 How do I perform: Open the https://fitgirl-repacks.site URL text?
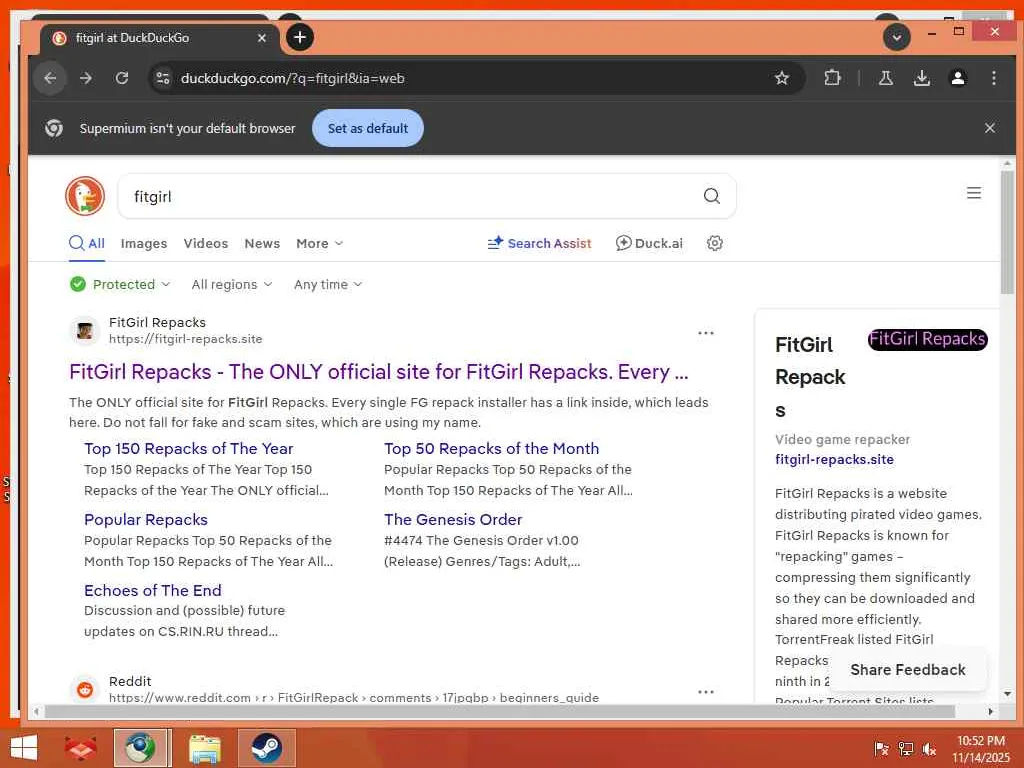pos(185,339)
